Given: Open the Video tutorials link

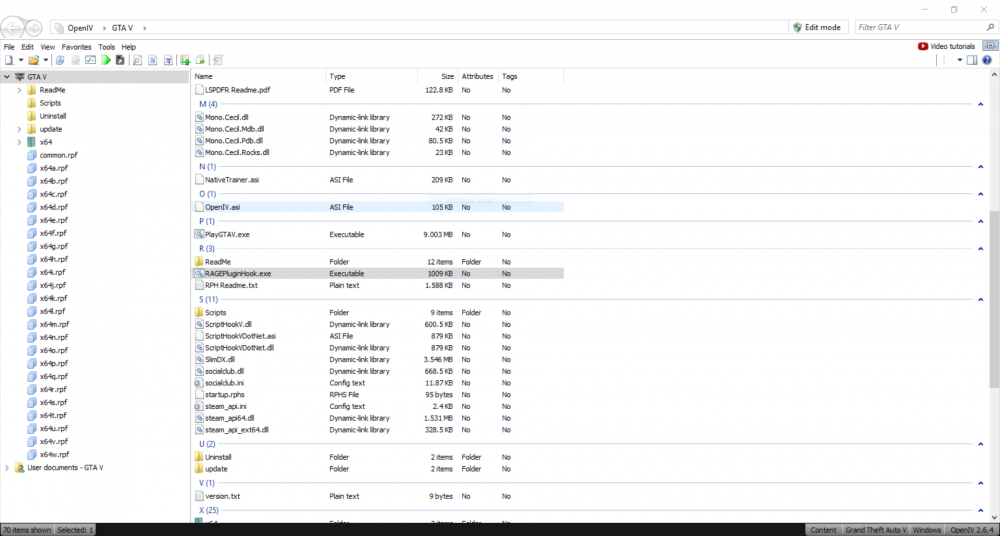Looking at the screenshot, I should pos(952,46).
